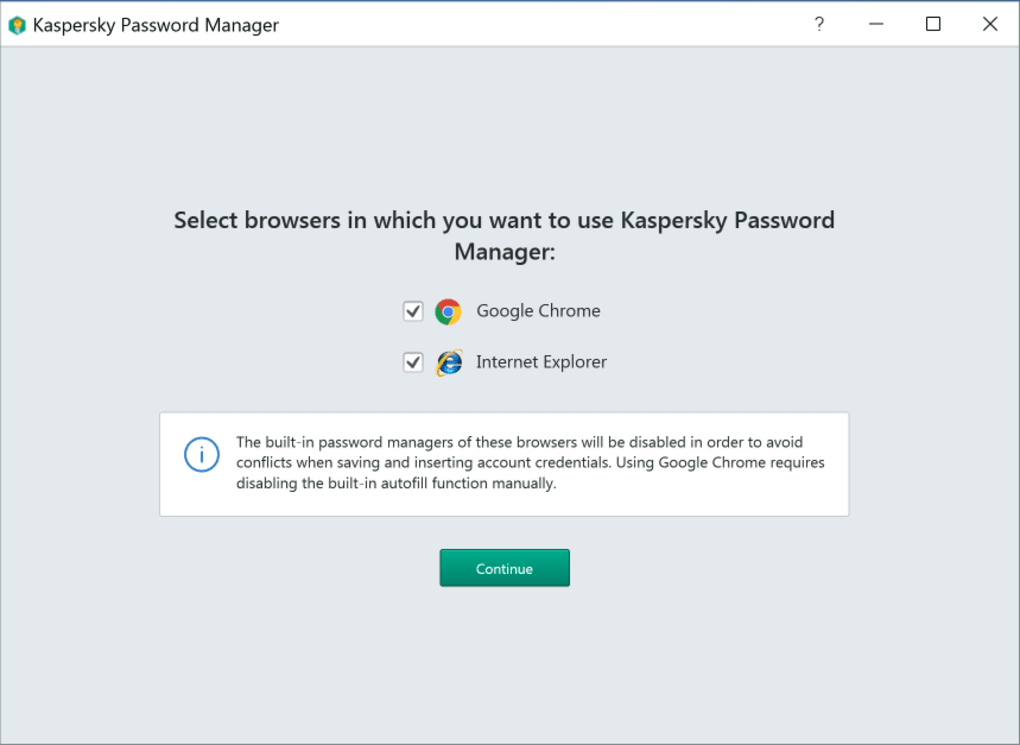
Task: Click the blue information circle icon
Action: click(201, 456)
